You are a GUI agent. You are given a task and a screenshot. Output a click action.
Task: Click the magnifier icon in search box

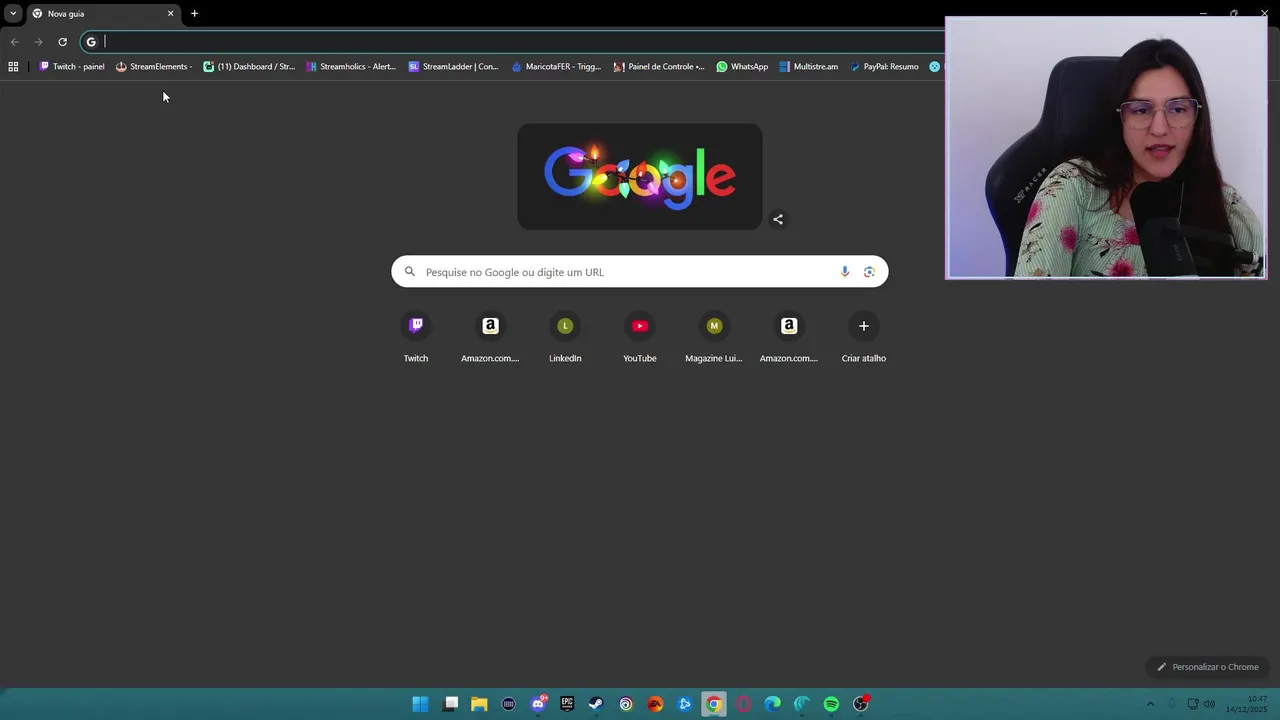pos(409,272)
